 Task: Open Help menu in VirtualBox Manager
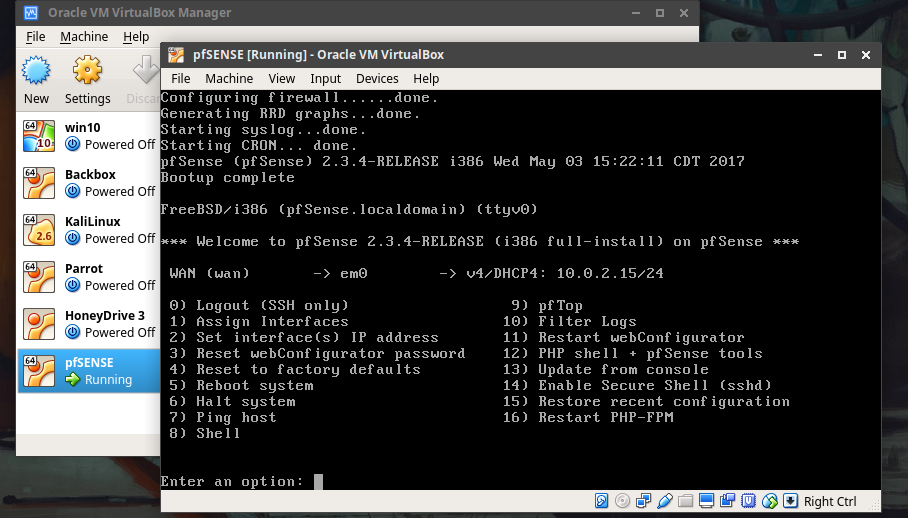(x=136, y=36)
